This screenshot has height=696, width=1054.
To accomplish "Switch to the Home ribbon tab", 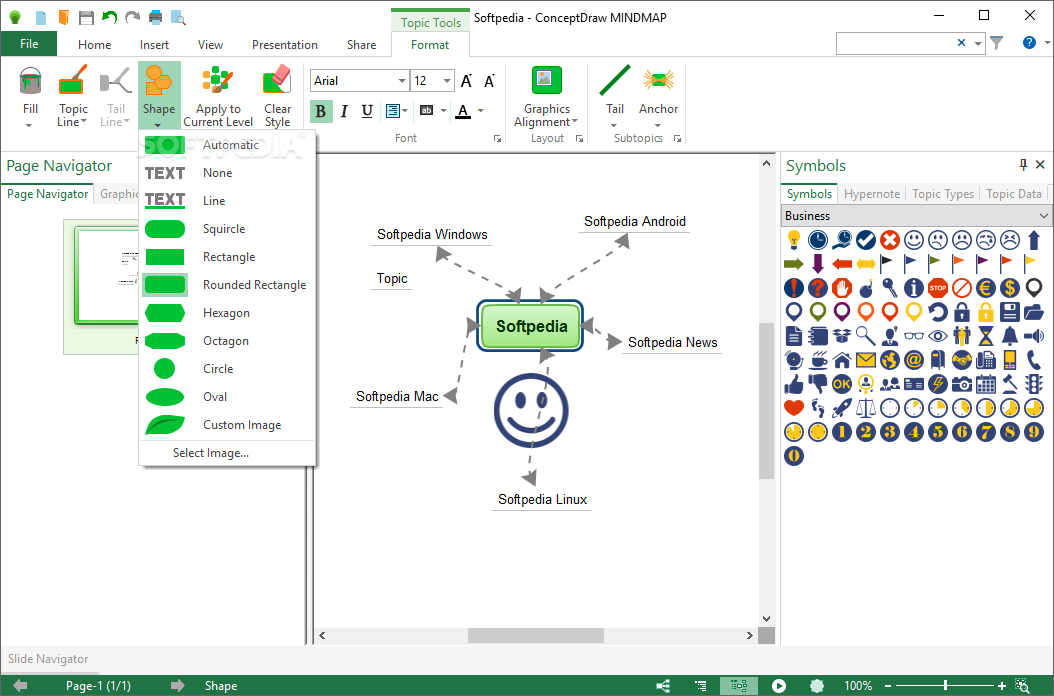I will coord(94,44).
